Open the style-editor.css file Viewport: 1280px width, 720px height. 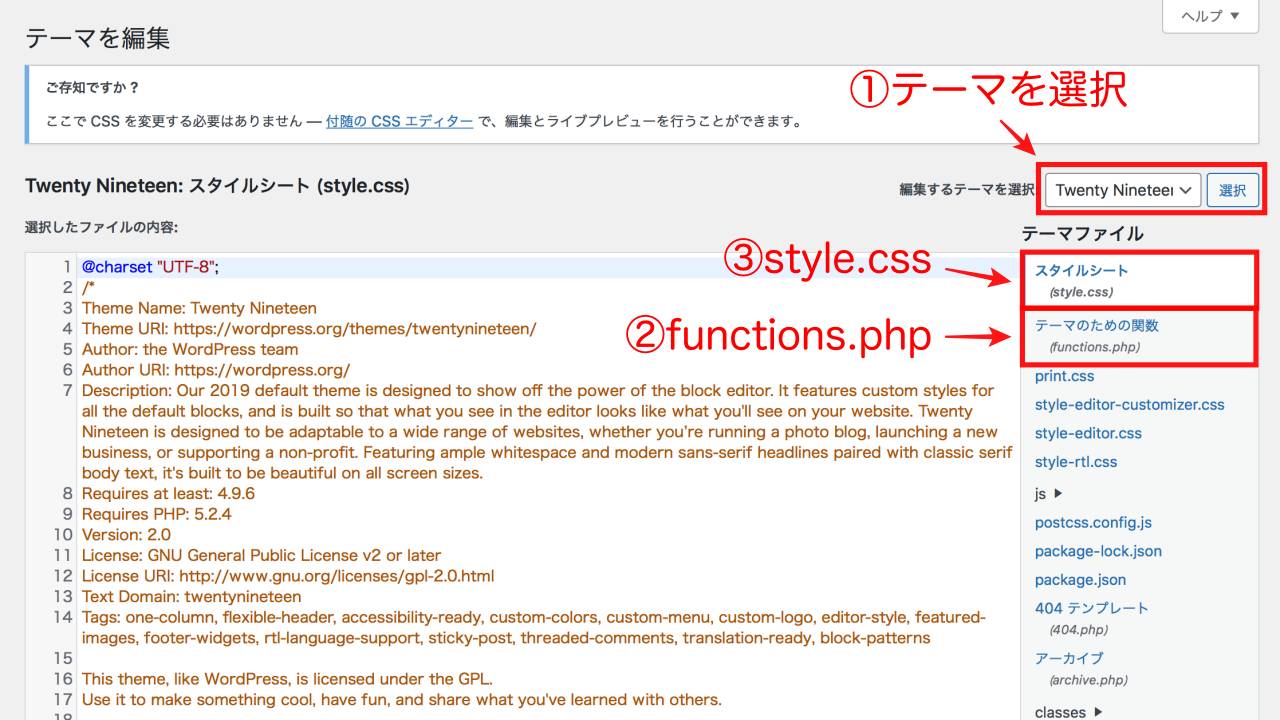click(x=1088, y=433)
